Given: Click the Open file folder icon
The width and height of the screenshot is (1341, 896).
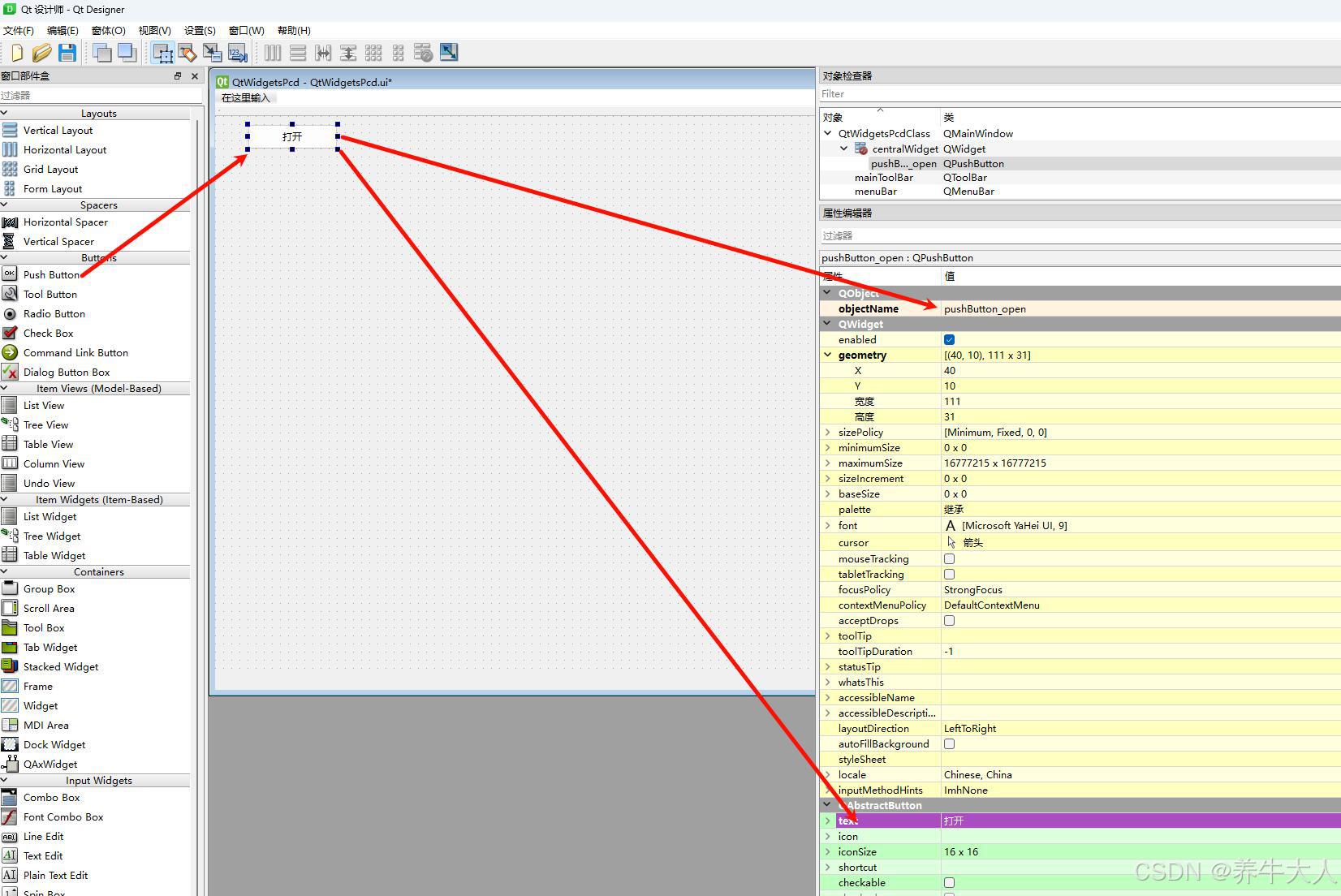Looking at the screenshot, I should [42, 54].
